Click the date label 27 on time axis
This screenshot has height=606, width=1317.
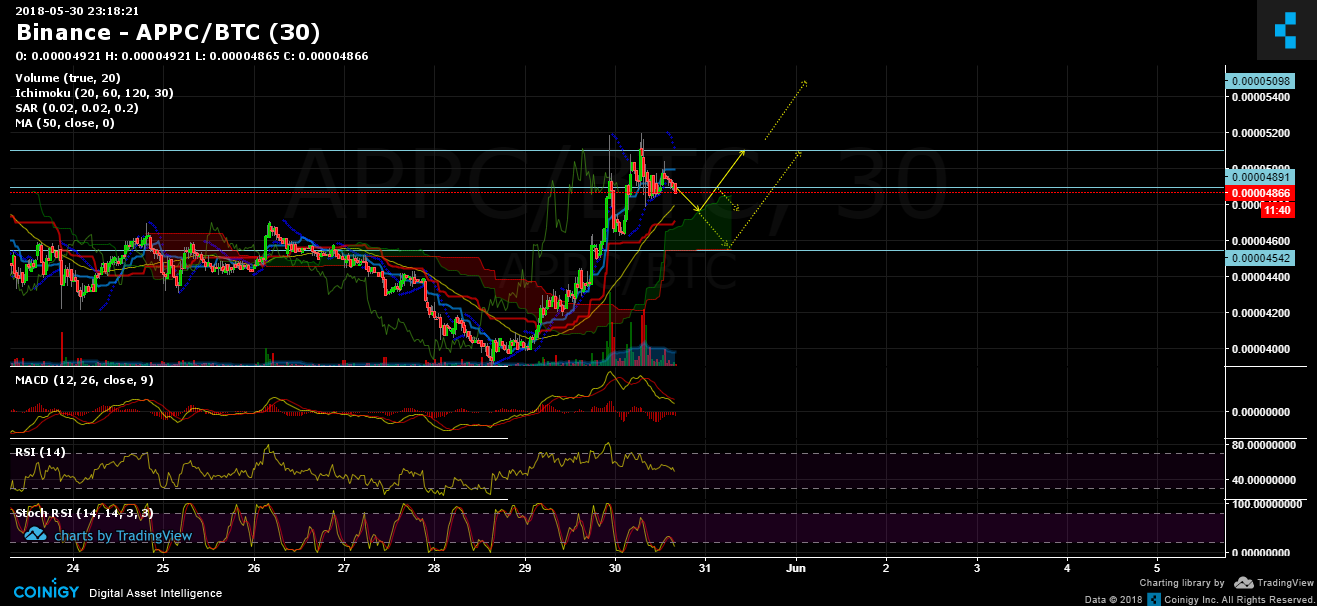point(344,567)
